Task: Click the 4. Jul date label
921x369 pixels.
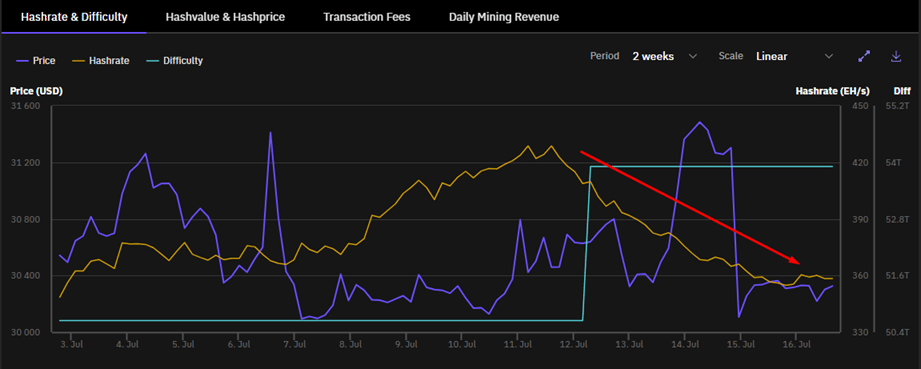Action: click(x=127, y=344)
